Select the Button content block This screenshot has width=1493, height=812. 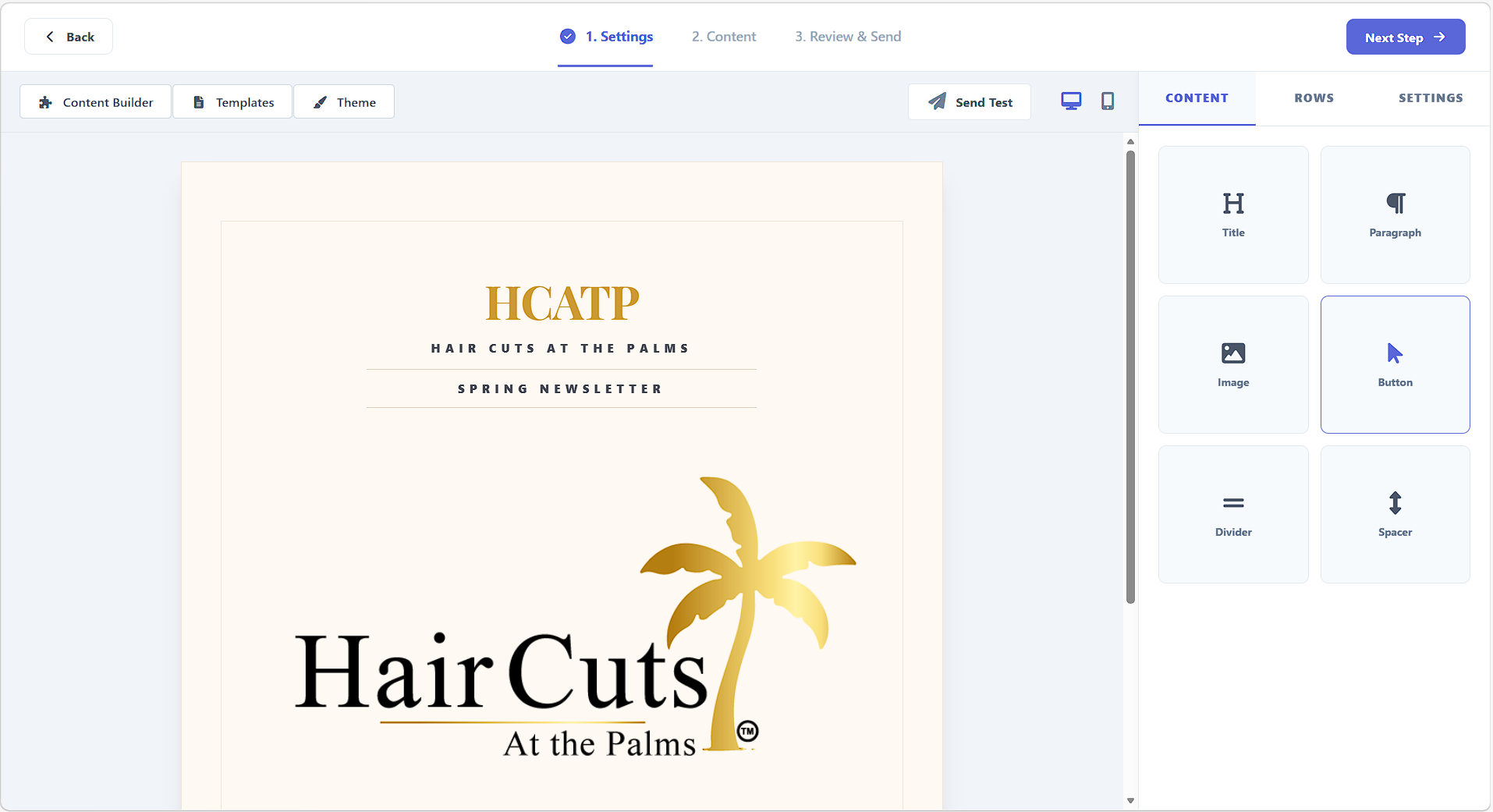(x=1394, y=363)
